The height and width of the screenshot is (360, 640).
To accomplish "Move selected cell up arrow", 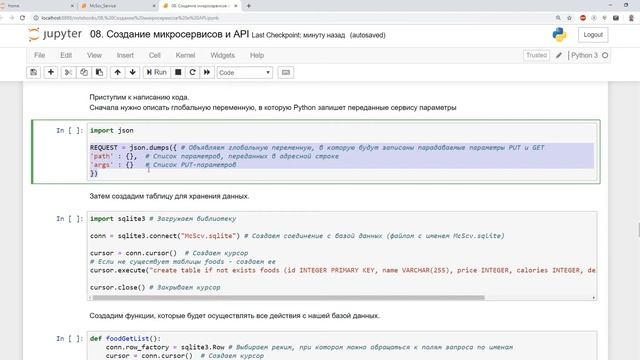I will (x=118, y=72).
